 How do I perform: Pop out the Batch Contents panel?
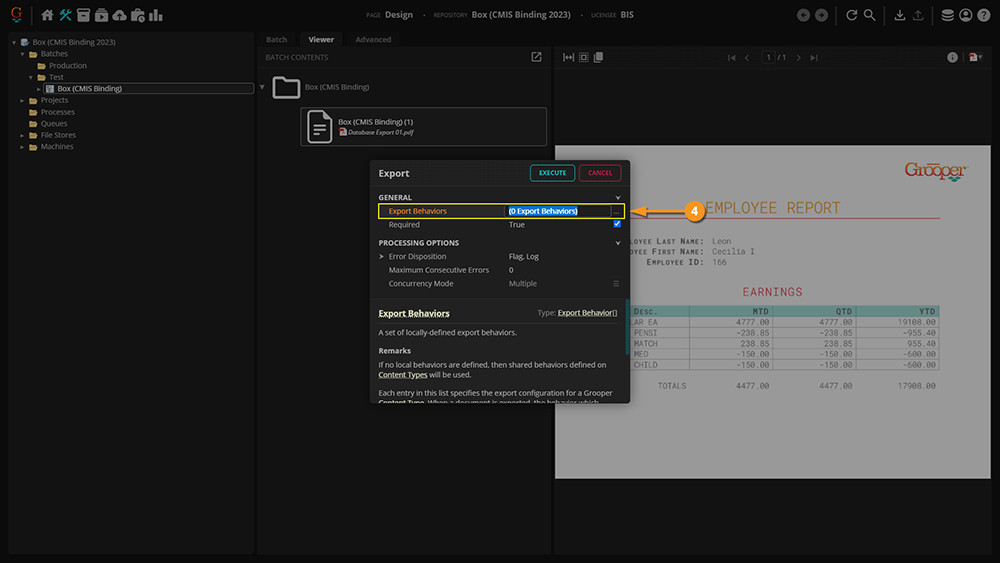pyautogui.click(x=537, y=57)
